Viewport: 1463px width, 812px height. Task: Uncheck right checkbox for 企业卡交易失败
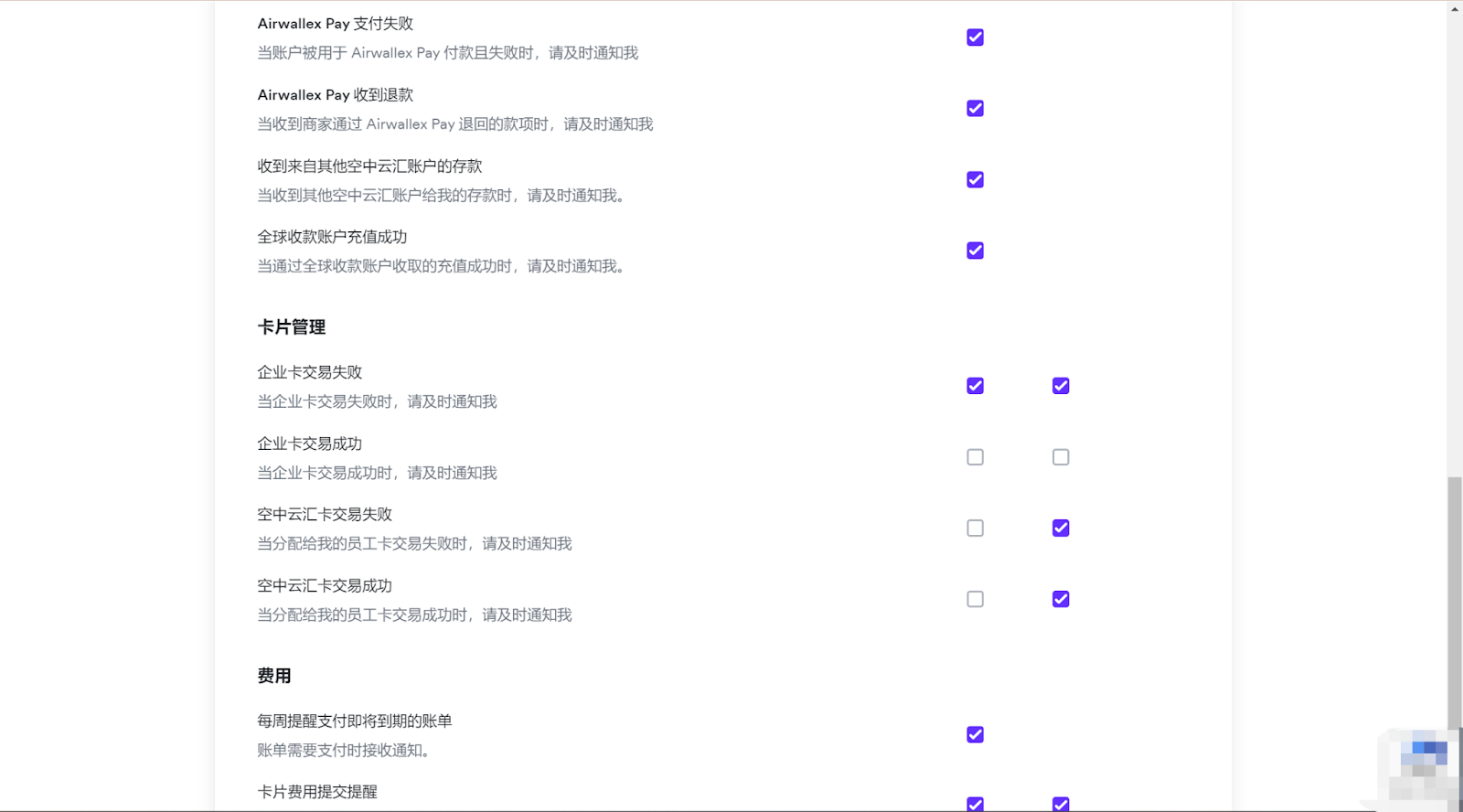pyautogui.click(x=1061, y=386)
